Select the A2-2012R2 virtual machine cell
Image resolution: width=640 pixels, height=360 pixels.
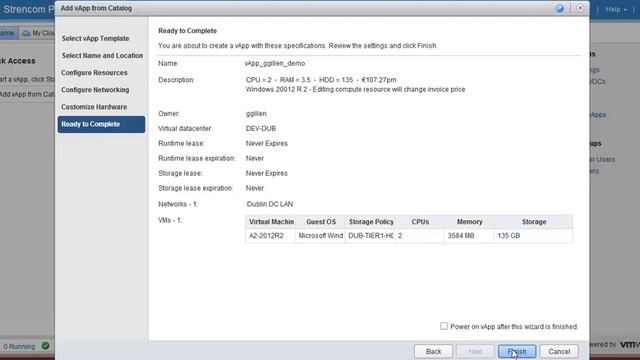pos(270,236)
